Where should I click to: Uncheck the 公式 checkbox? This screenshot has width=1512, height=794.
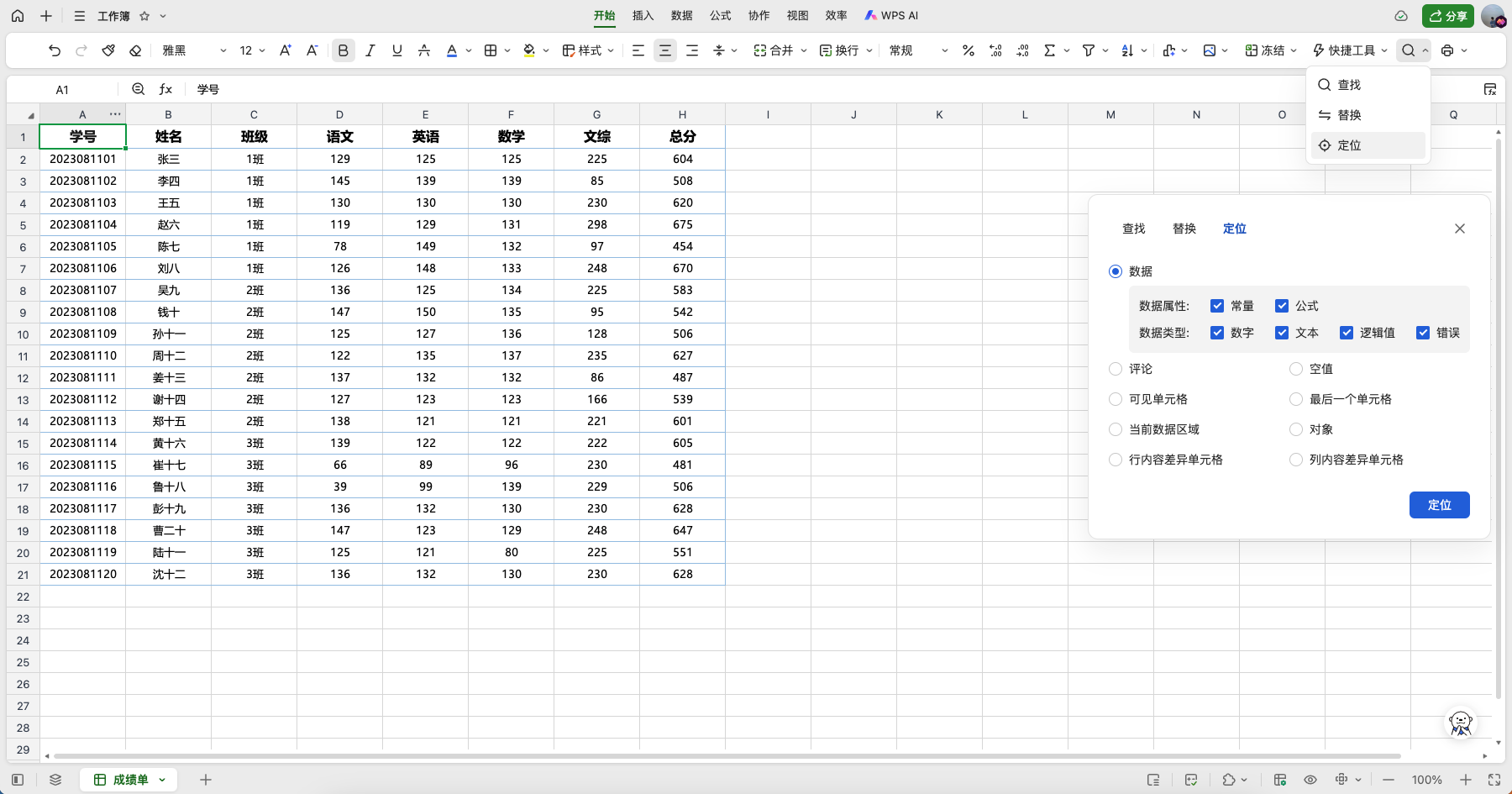pos(1282,306)
